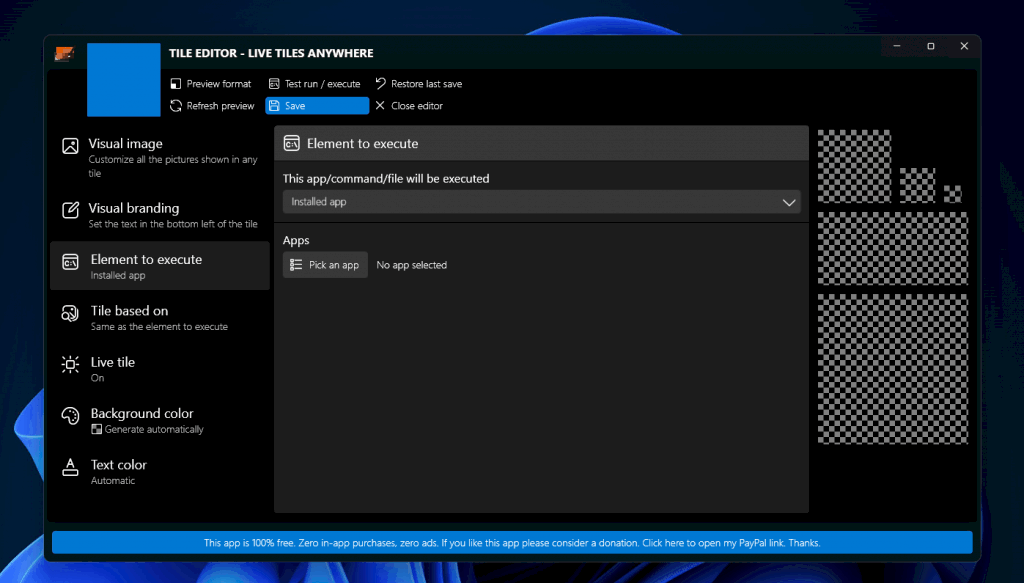Viewport: 1024px width, 583px height.
Task: Click the blue tile color preview
Action: click(x=123, y=80)
